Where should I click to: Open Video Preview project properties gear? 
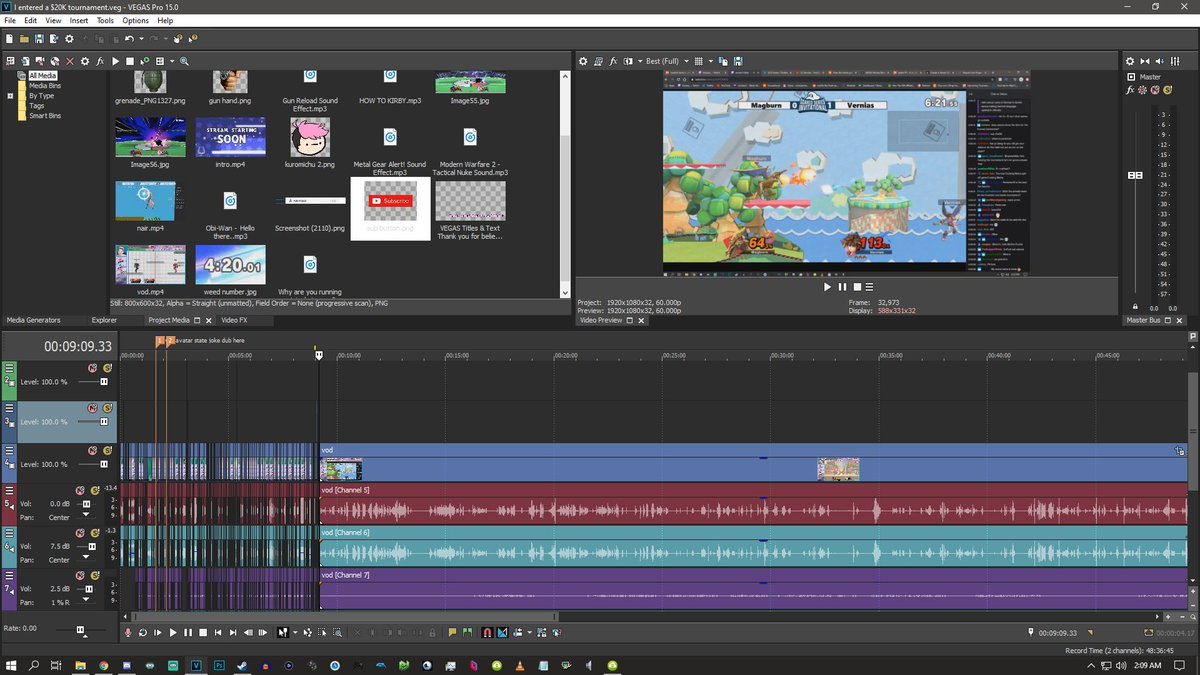(583, 61)
